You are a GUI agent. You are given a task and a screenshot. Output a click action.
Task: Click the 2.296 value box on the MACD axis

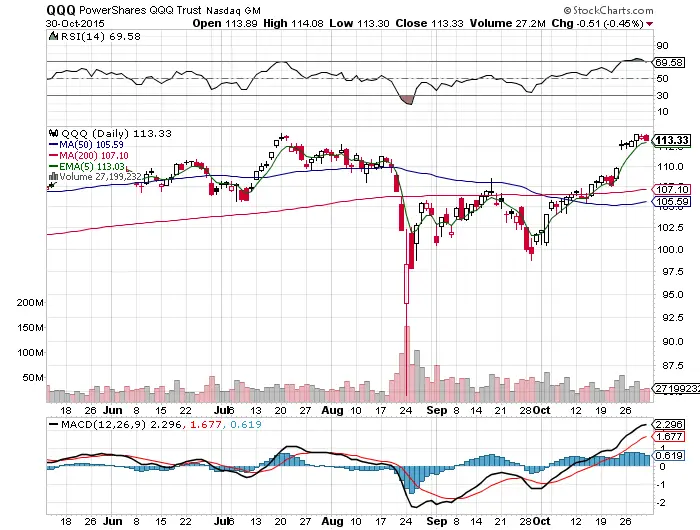669,424
